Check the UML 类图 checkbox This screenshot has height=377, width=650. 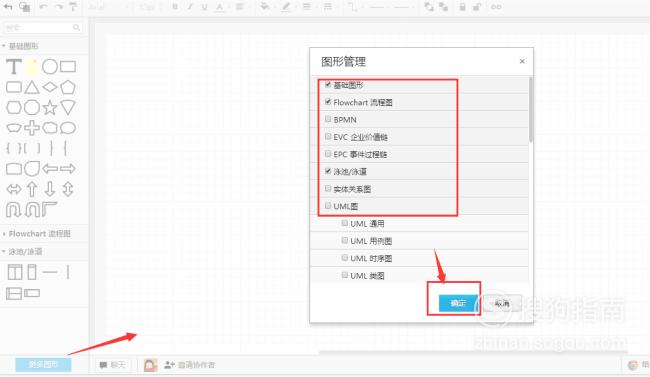(x=344, y=275)
